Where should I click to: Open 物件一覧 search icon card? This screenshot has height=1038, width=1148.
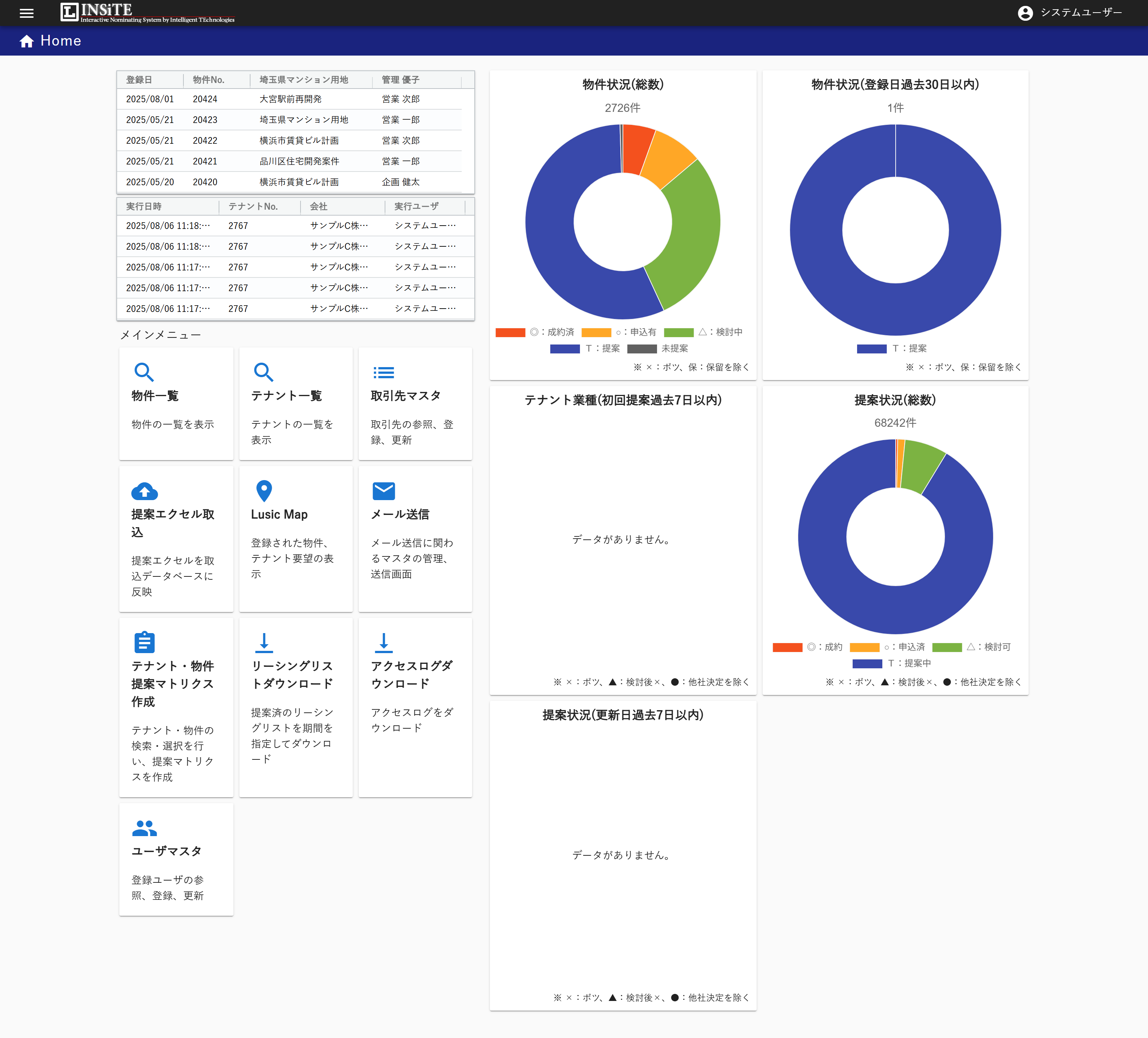143,372
